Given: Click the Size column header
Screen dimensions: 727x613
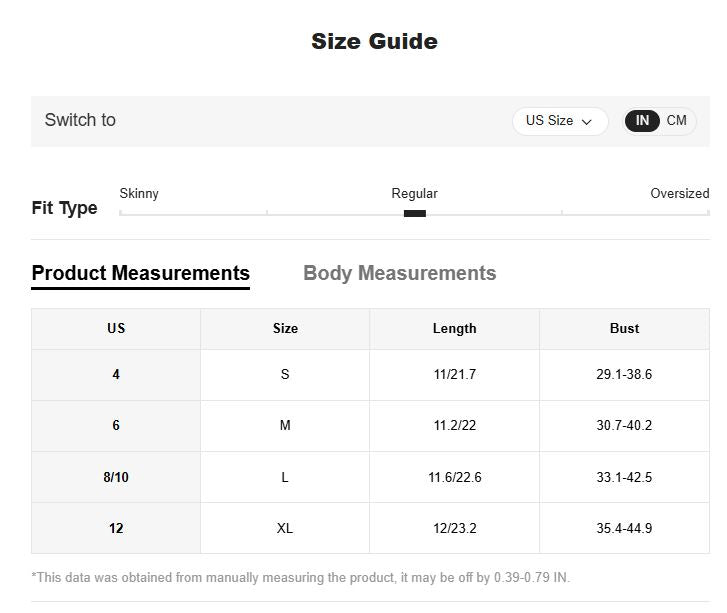Looking at the screenshot, I should coord(285,328).
